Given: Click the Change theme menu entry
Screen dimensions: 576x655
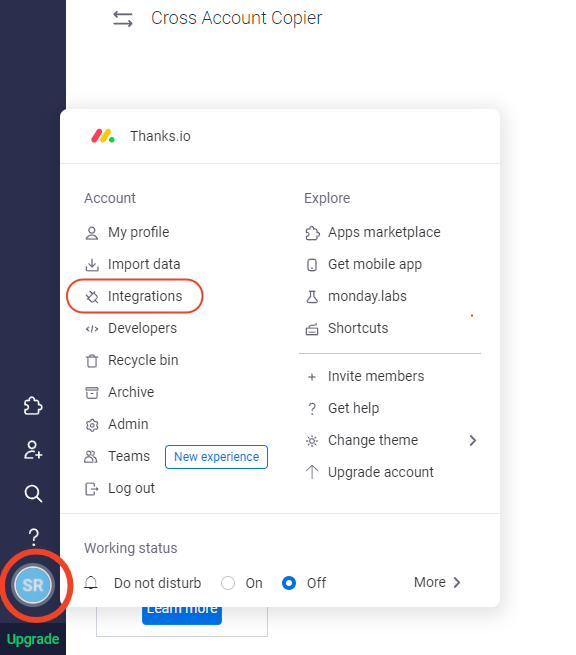Looking at the screenshot, I should pyautogui.click(x=373, y=440).
